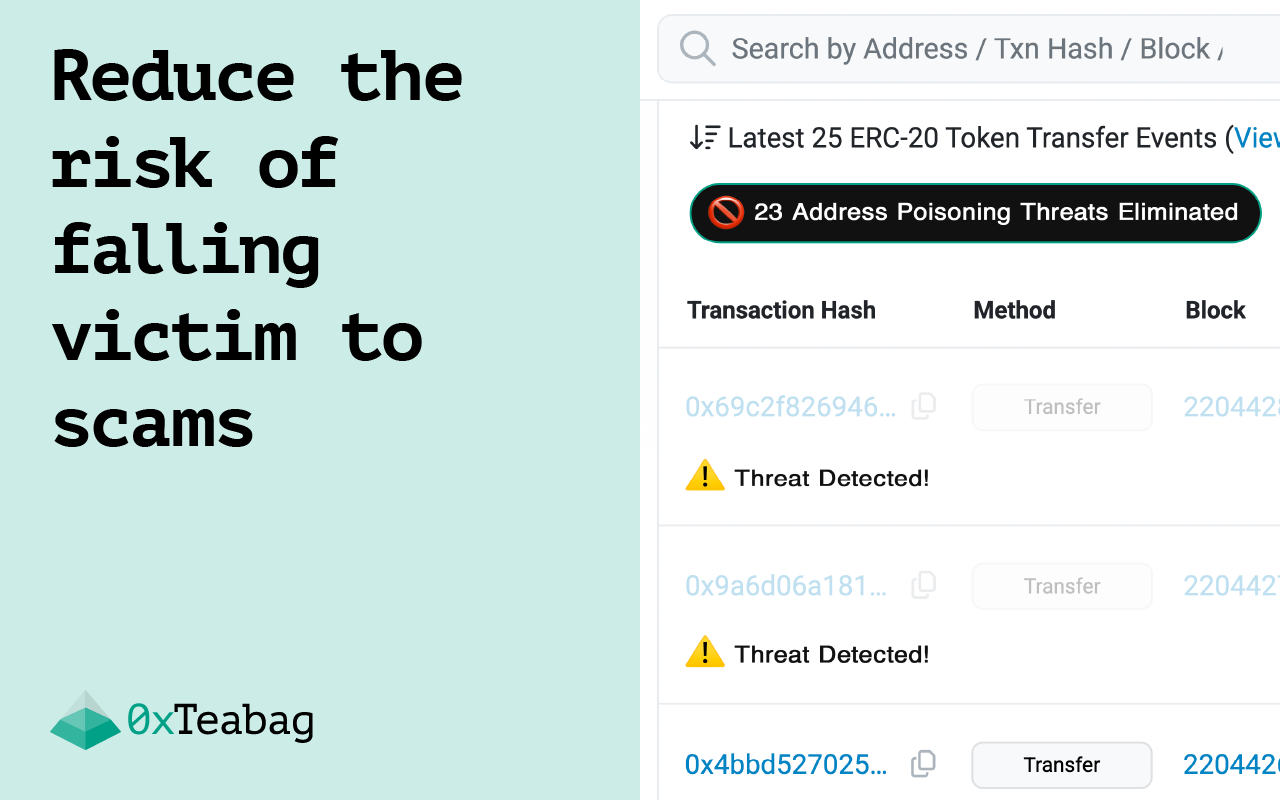The height and width of the screenshot is (800, 1280).
Task: Click the first faded Transfer button
Action: (1062, 407)
